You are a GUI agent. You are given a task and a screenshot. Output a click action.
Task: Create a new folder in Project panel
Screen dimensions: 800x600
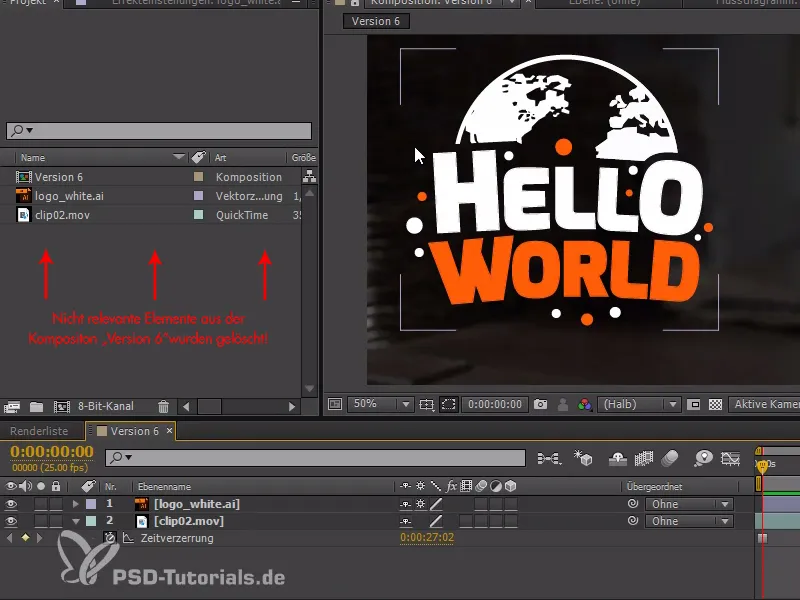click(x=36, y=407)
